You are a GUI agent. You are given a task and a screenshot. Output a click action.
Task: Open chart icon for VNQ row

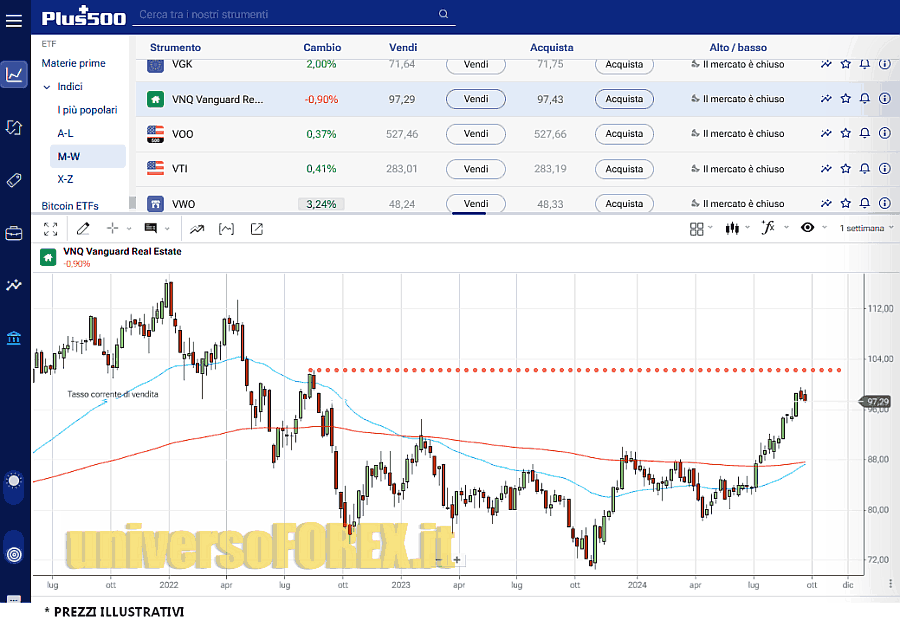coord(826,99)
